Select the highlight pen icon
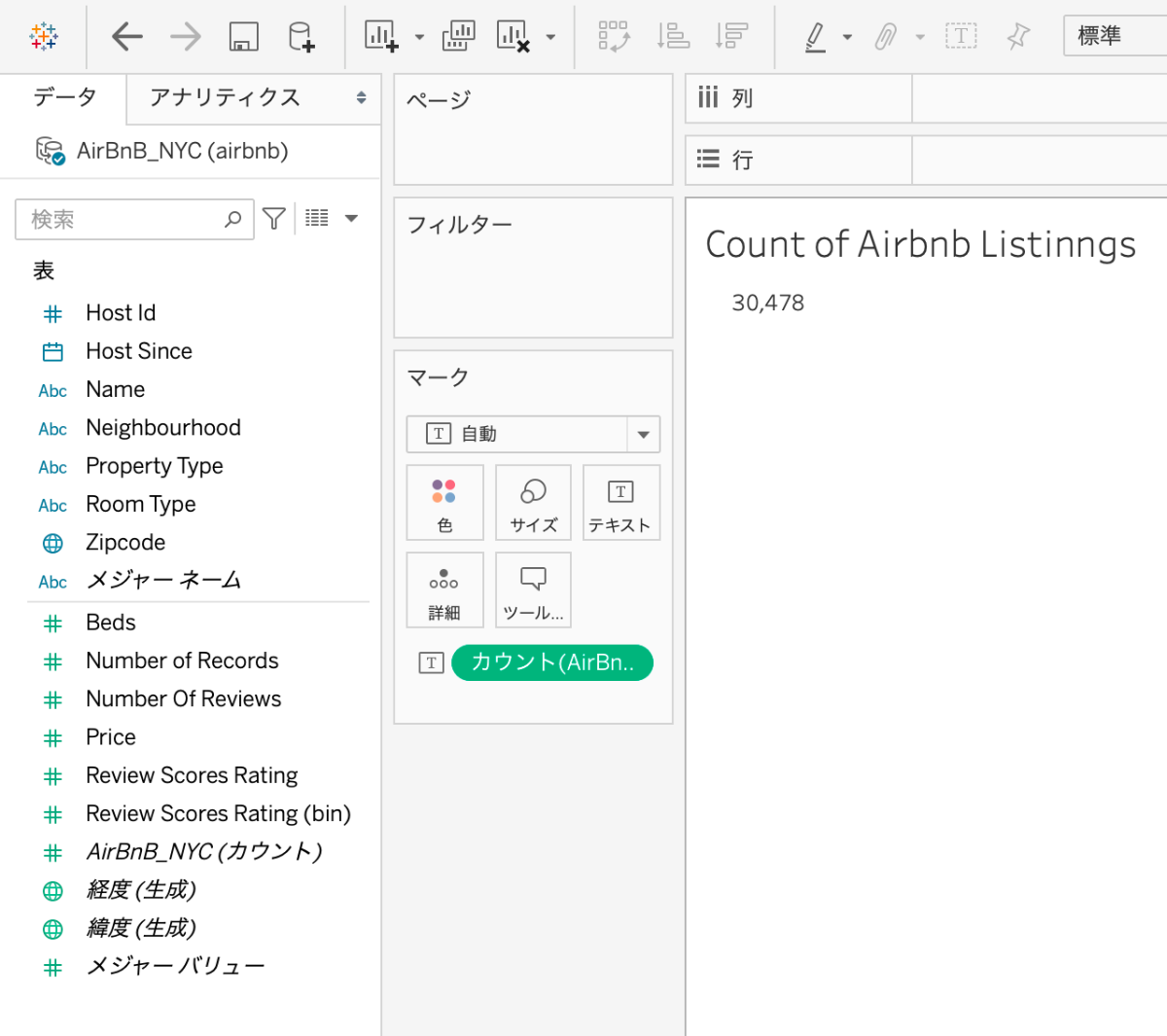 tap(815, 37)
